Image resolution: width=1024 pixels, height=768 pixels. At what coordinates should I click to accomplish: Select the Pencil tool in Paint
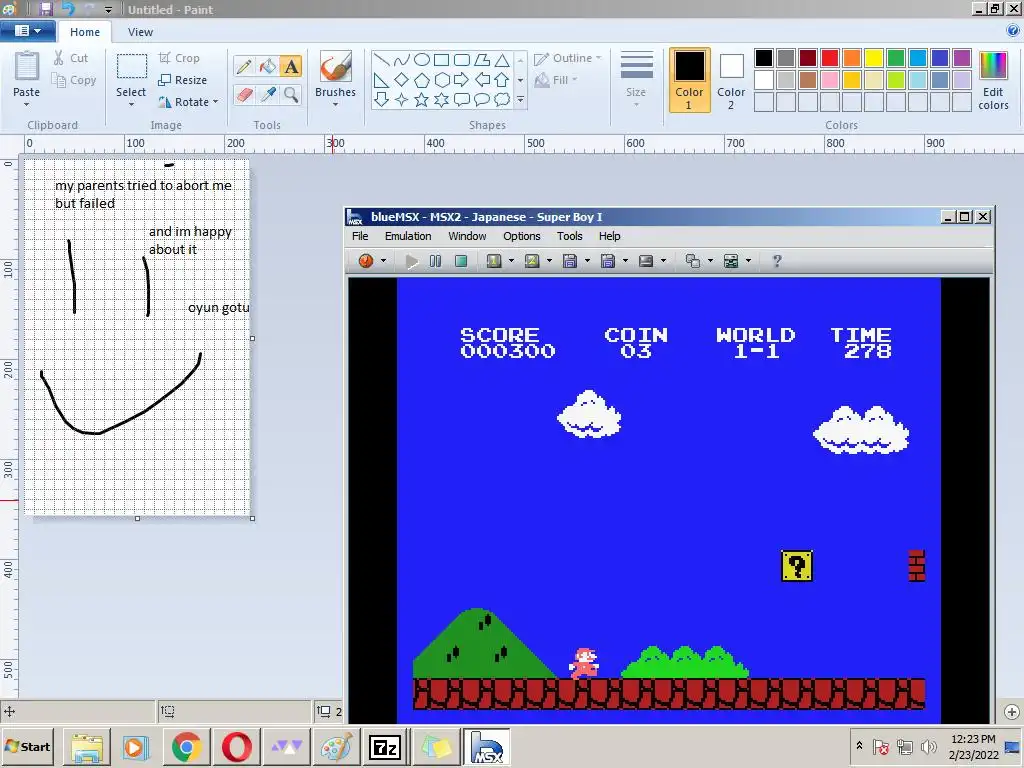(244, 66)
